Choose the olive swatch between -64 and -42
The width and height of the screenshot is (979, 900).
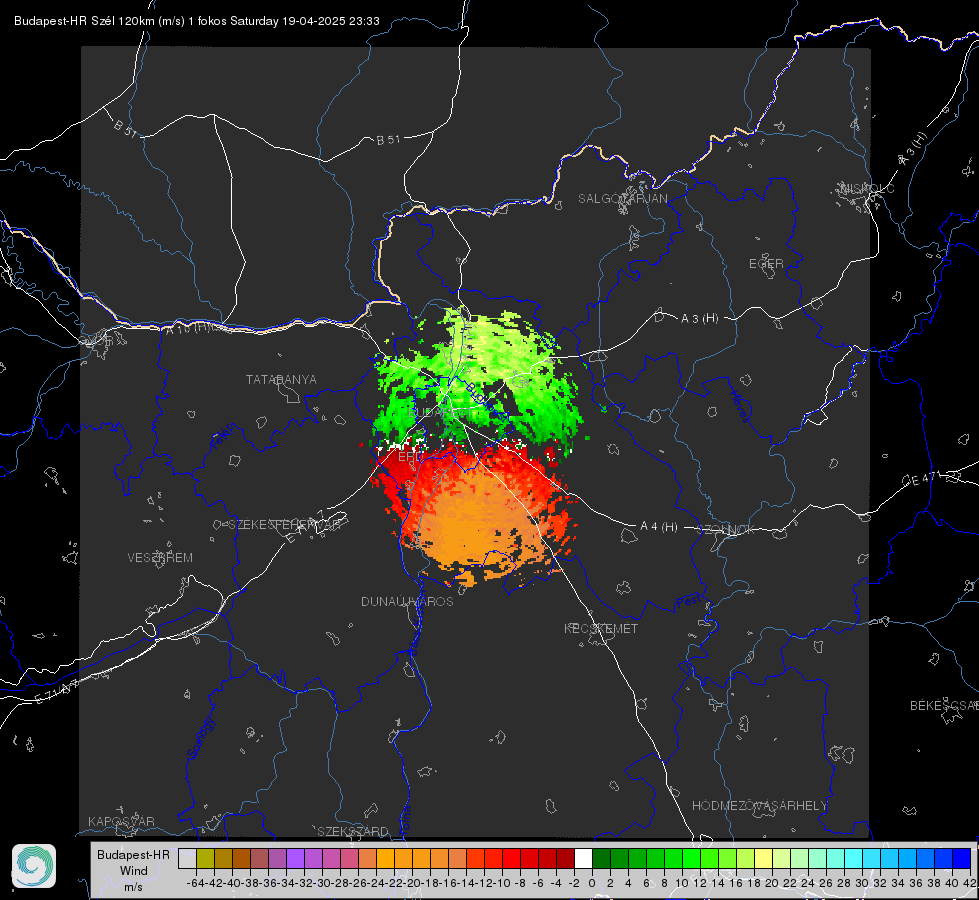pos(205,858)
